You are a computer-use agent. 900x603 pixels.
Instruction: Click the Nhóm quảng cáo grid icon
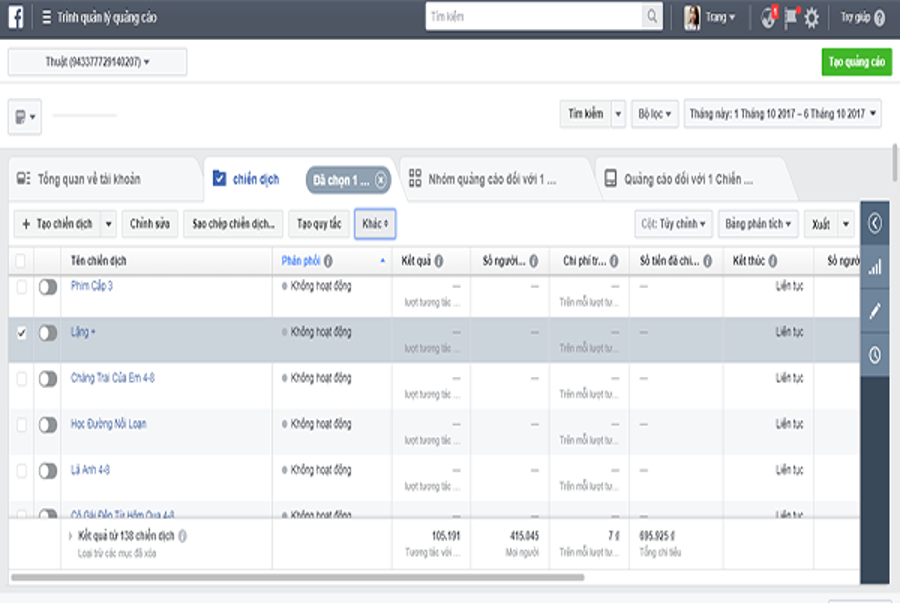[415, 178]
